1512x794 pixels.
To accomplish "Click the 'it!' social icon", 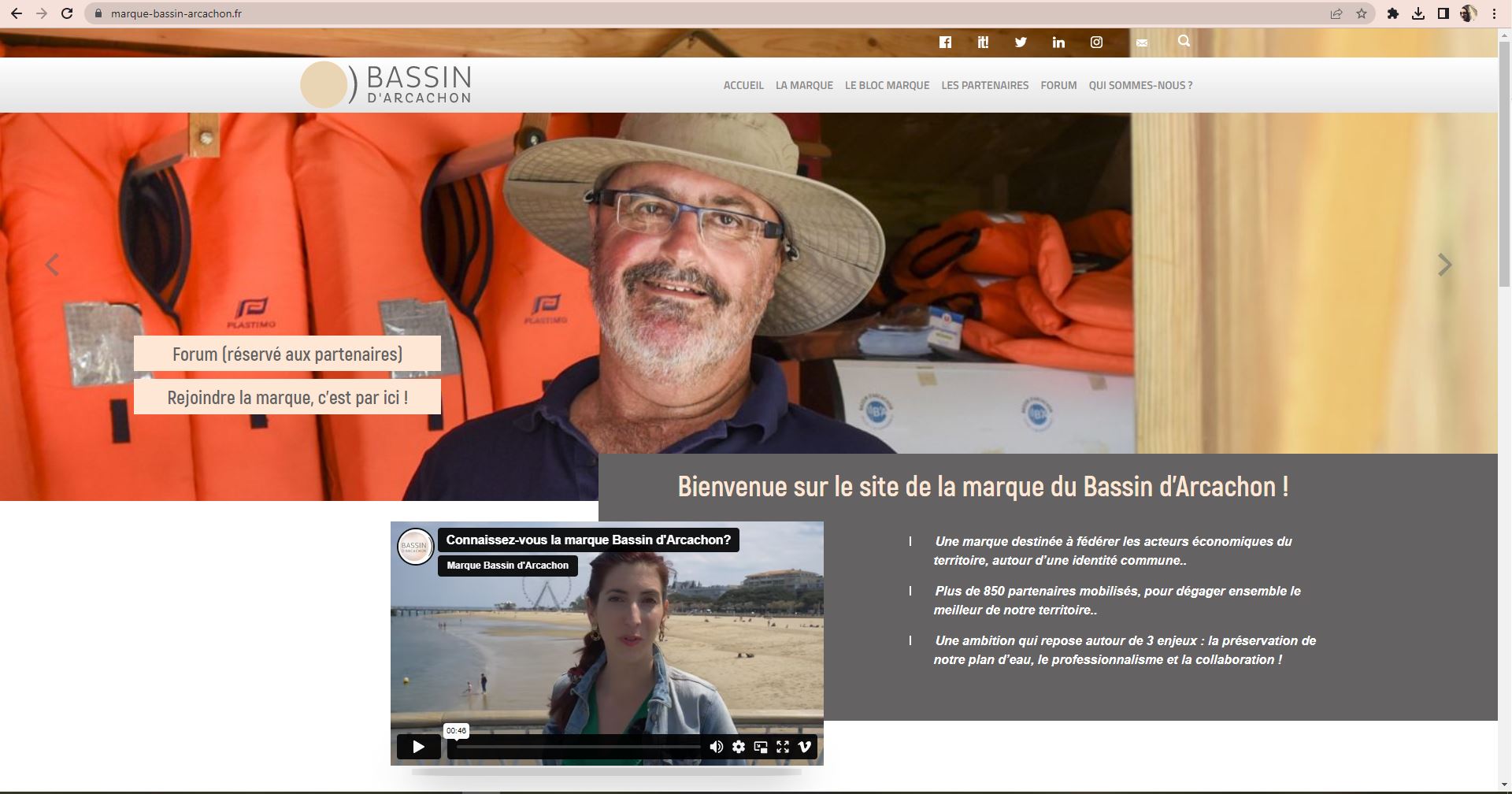I will click(983, 43).
